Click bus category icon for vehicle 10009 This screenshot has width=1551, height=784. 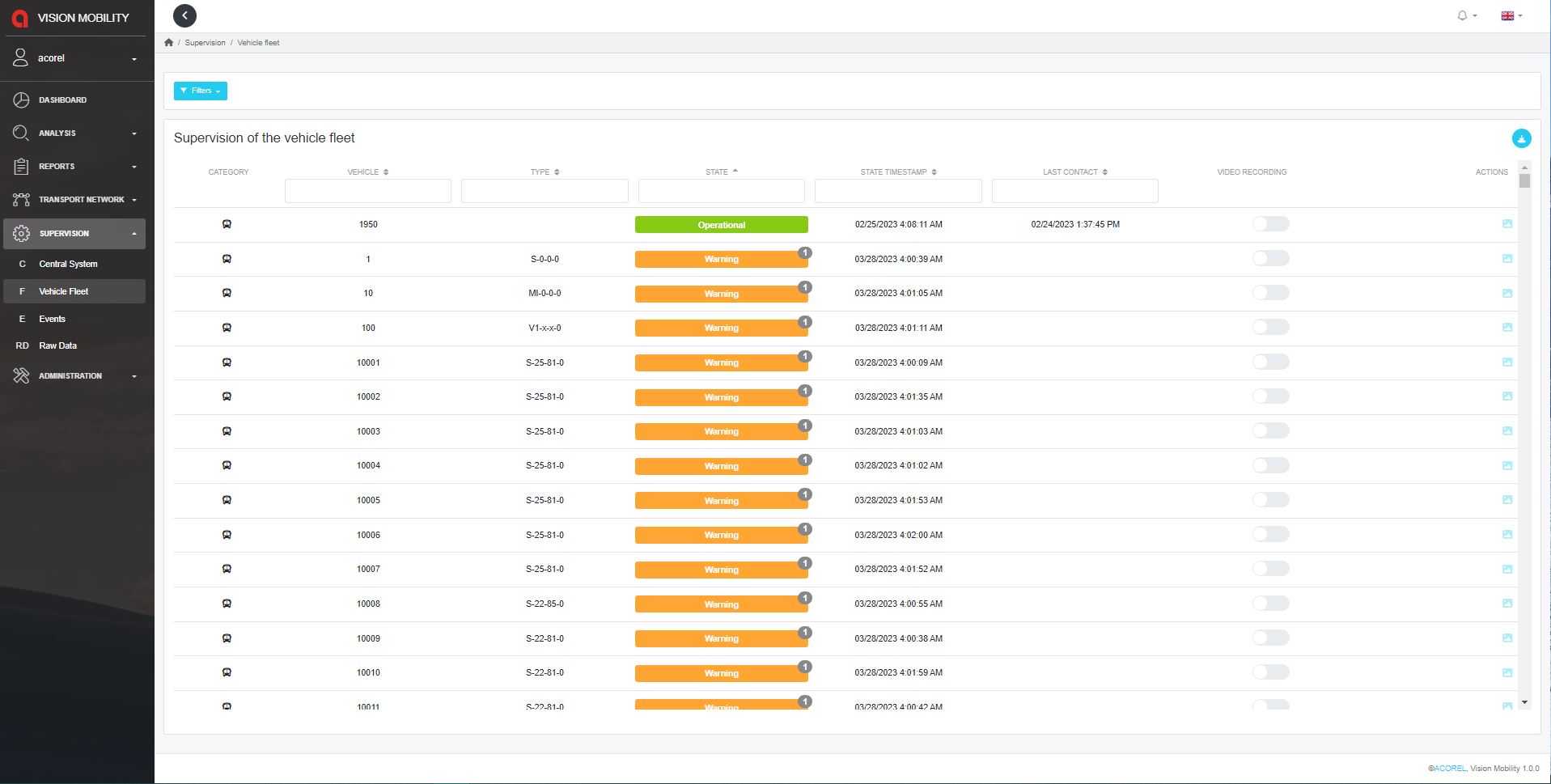coord(227,638)
